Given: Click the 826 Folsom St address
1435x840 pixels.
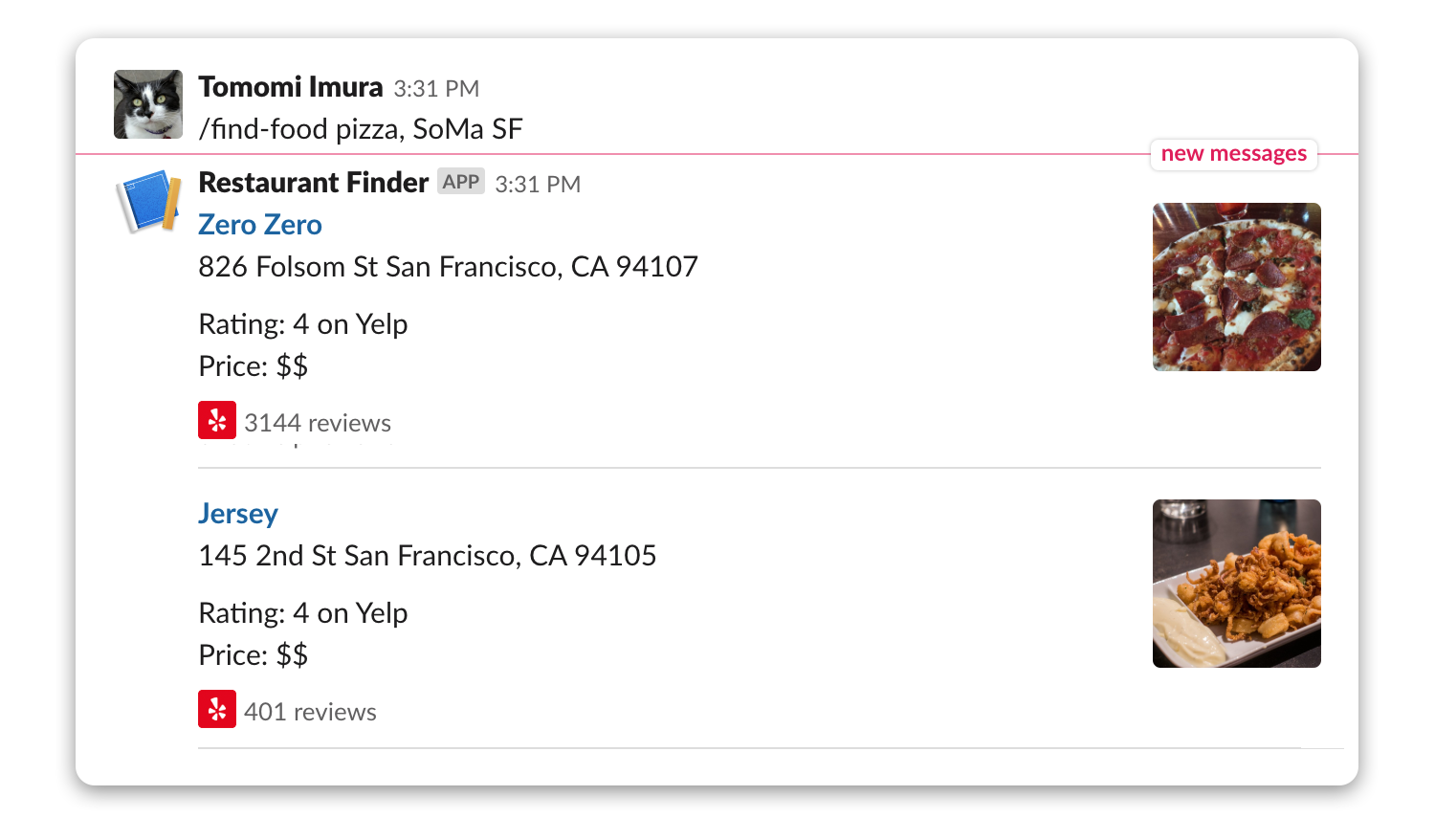Looking at the screenshot, I should (448, 267).
